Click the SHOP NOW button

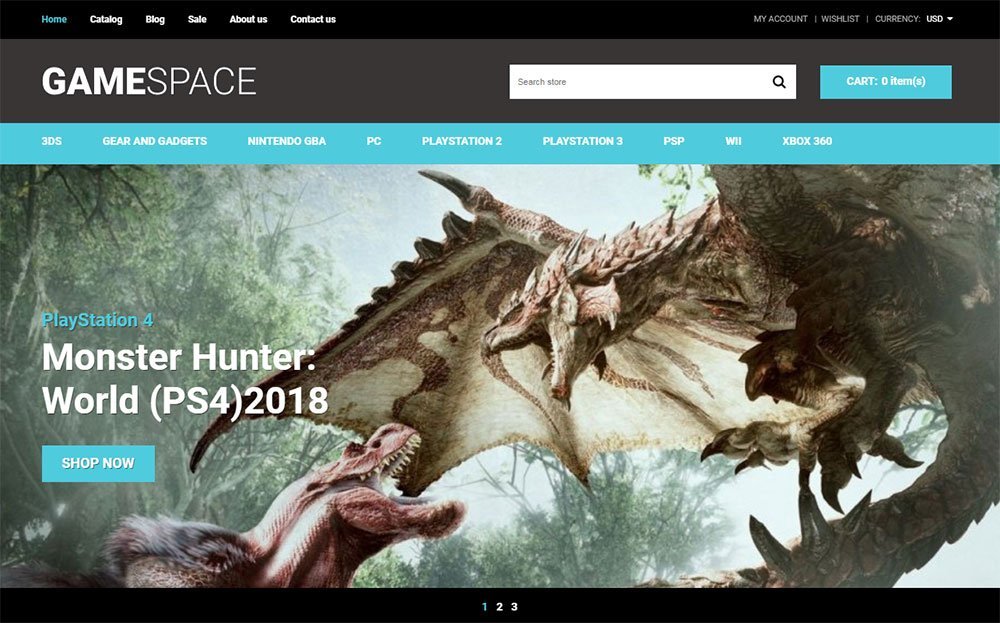pyautogui.click(x=98, y=464)
